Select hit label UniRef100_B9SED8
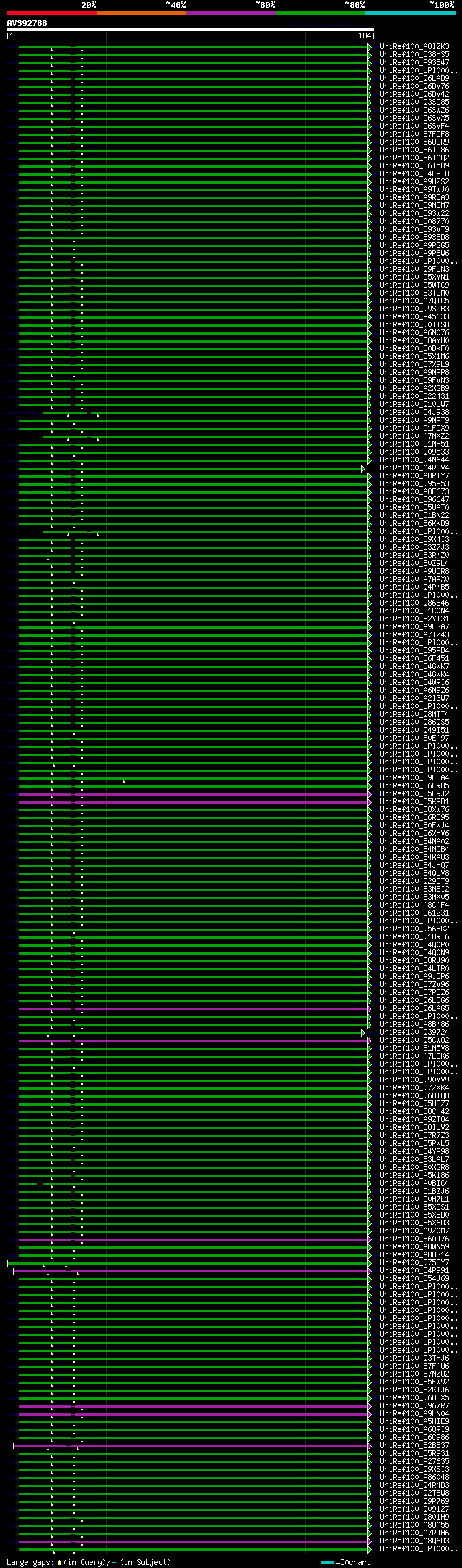The width and height of the screenshot is (462, 1568). [414, 238]
